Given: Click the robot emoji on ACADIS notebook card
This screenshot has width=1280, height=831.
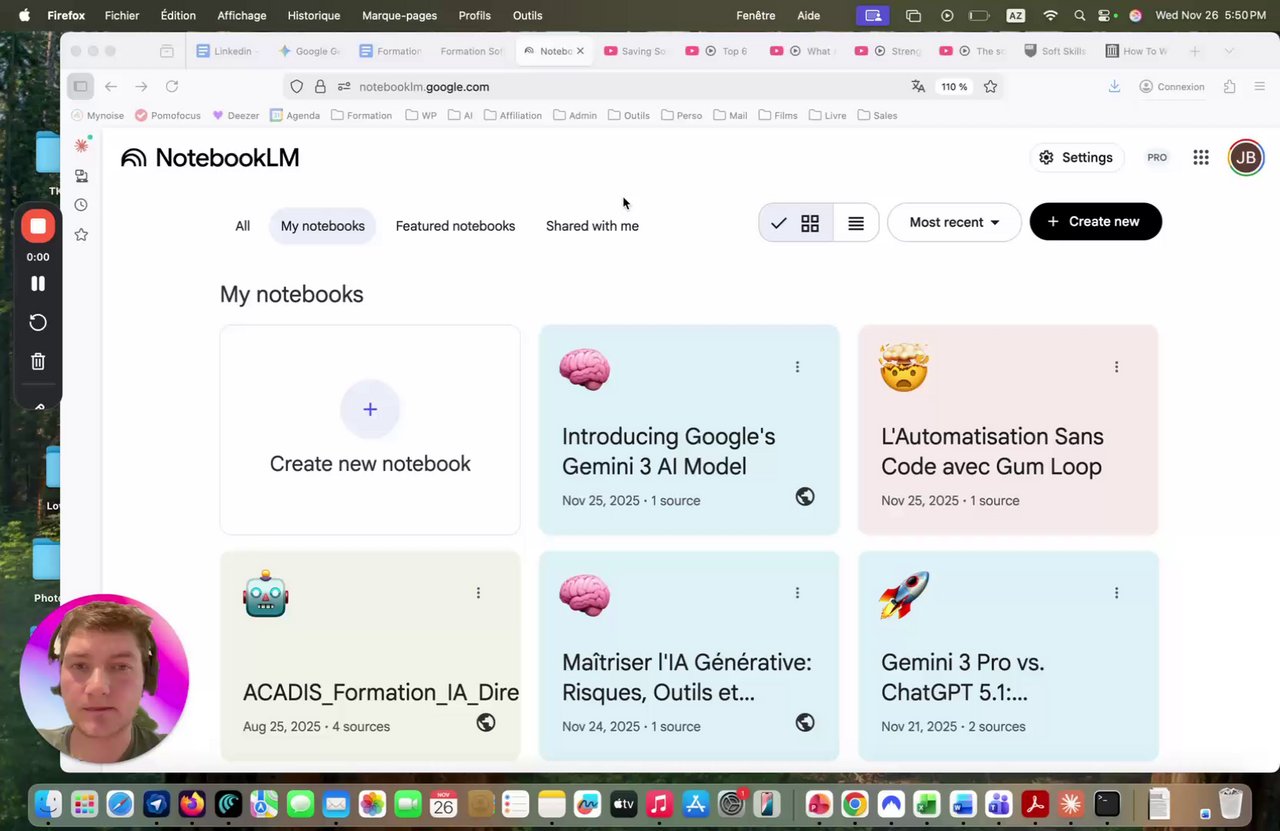Looking at the screenshot, I should point(266,594).
